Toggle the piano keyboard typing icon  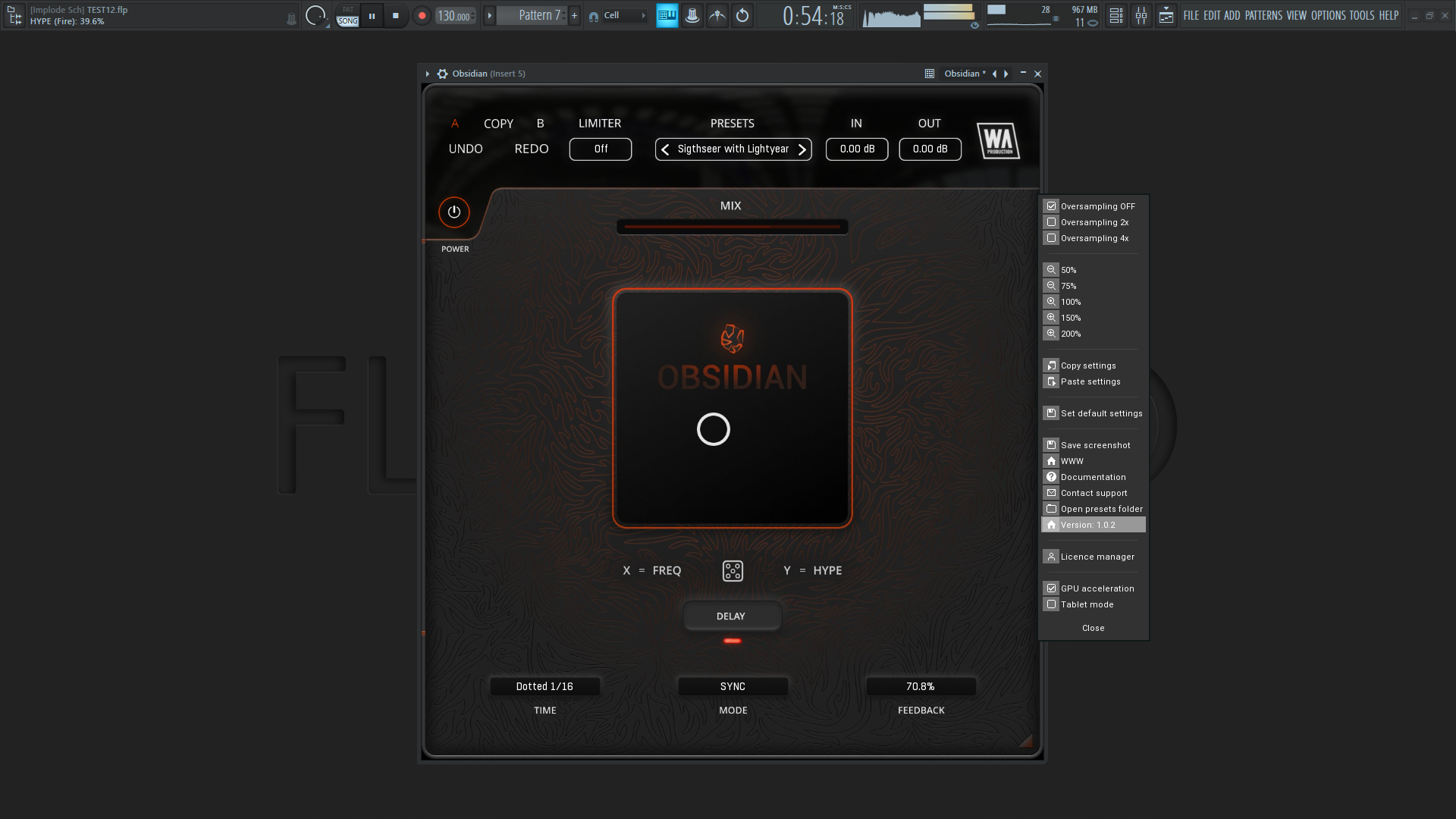(x=667, y=15)
